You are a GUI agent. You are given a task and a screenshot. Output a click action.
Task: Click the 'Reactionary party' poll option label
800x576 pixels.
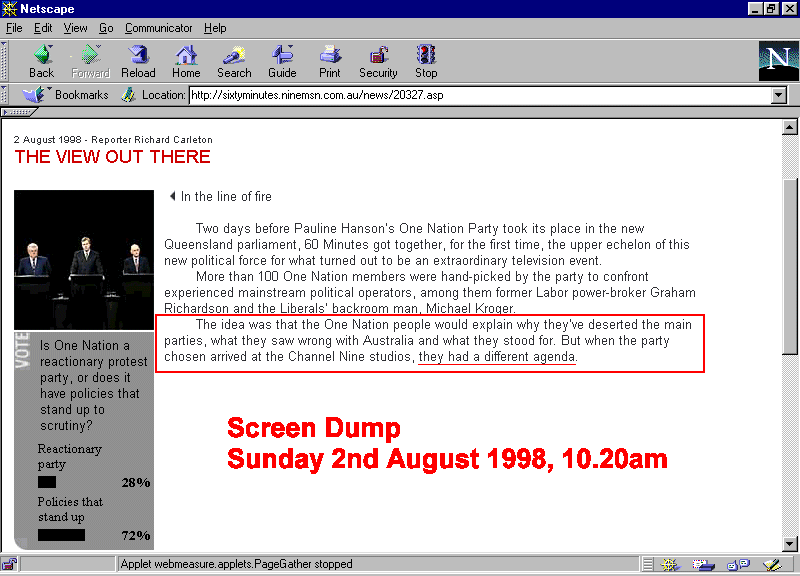tap(69, 457)
